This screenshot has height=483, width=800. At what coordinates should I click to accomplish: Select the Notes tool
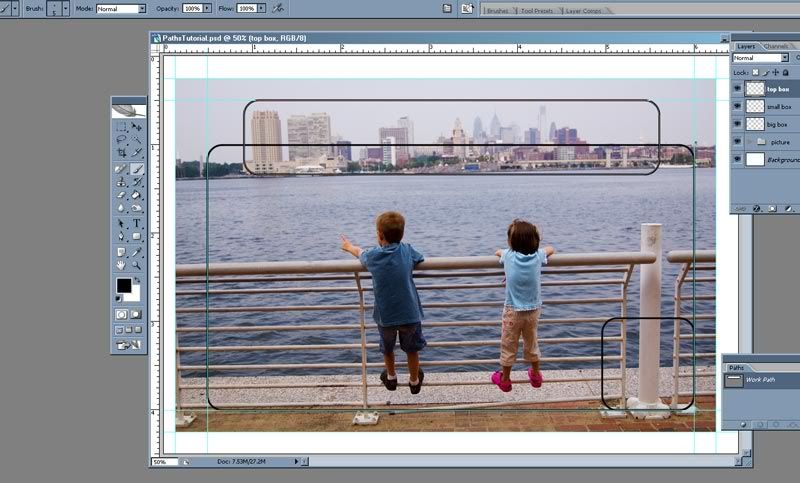click(121, 252)
